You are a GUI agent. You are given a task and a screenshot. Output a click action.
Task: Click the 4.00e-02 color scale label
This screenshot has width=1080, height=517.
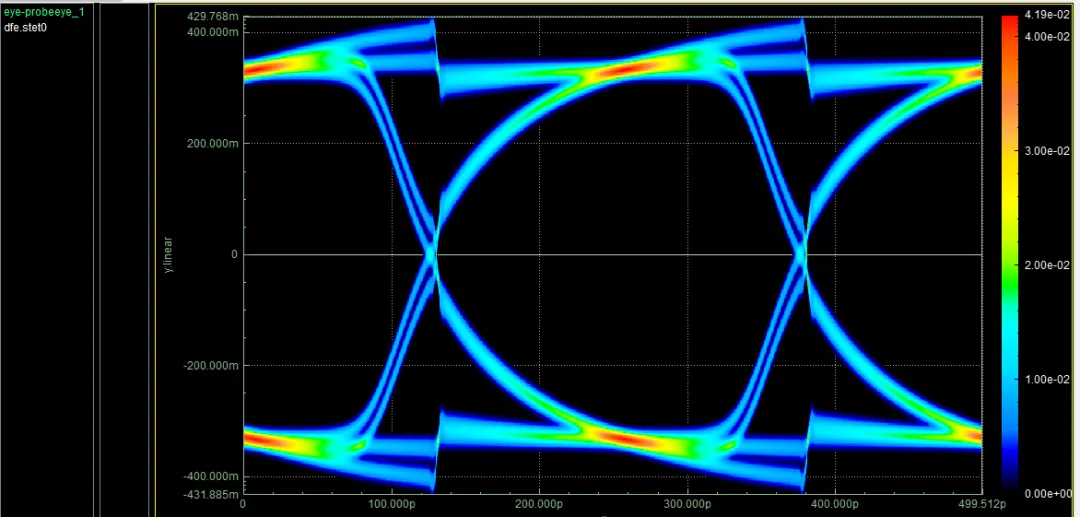tap(1045, 36)
